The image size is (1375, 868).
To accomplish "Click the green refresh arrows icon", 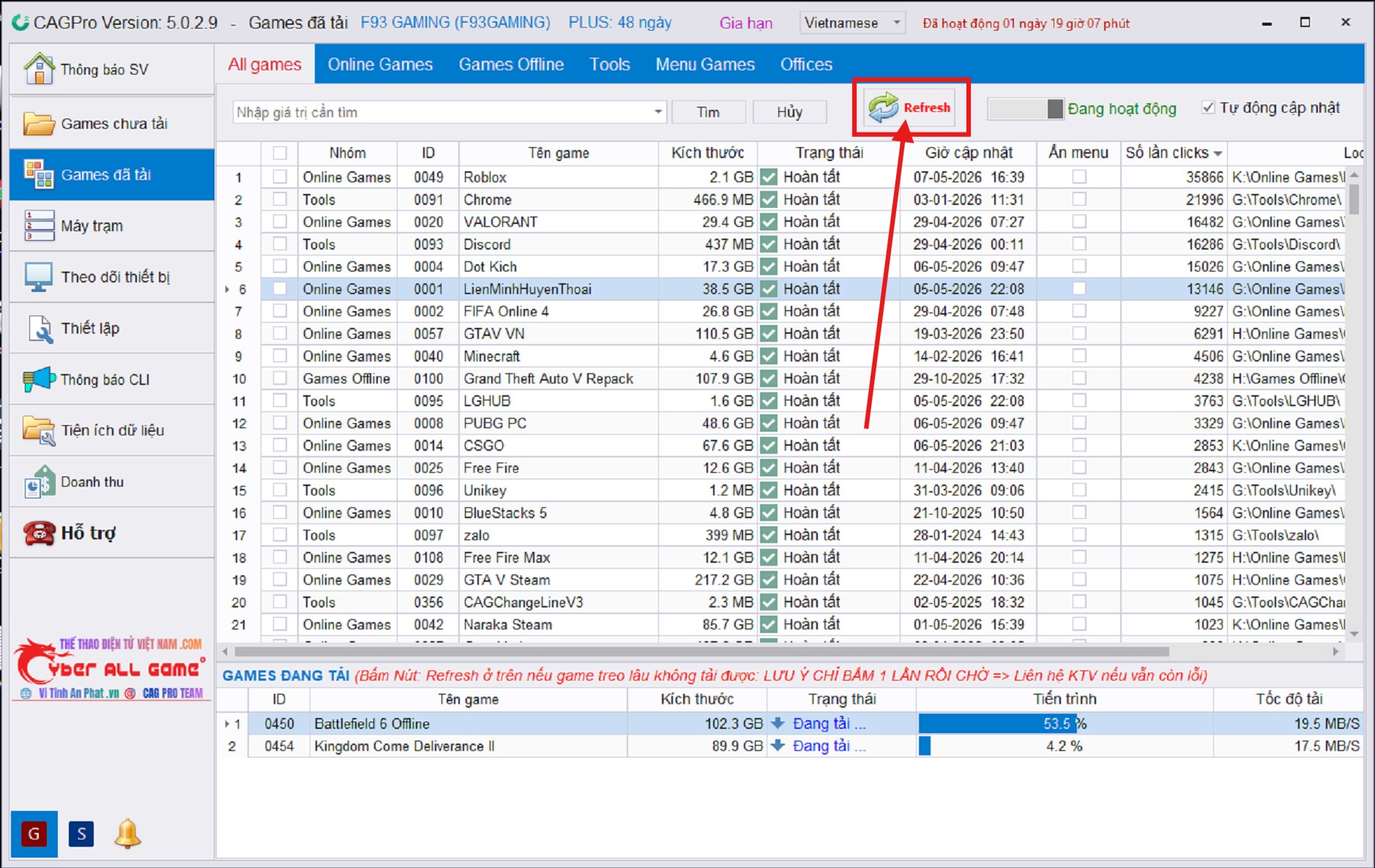I will 883,108.
